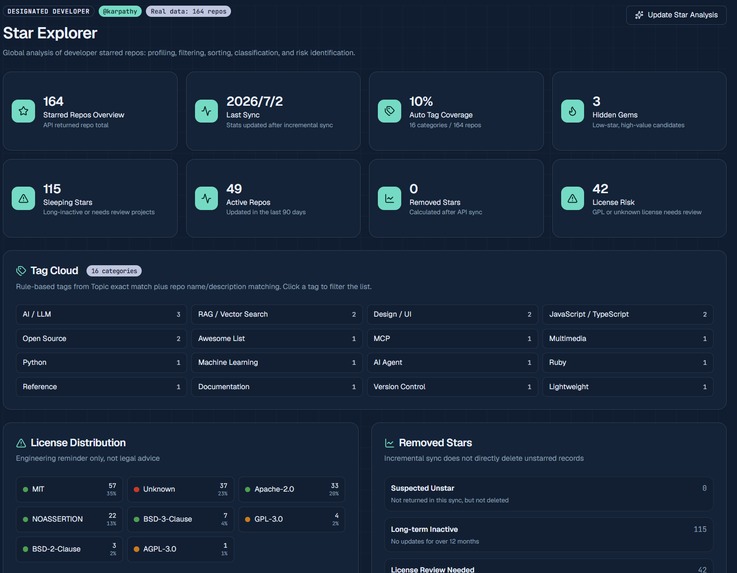Click the BSD-2-Clause license entry

pos(70,549)
